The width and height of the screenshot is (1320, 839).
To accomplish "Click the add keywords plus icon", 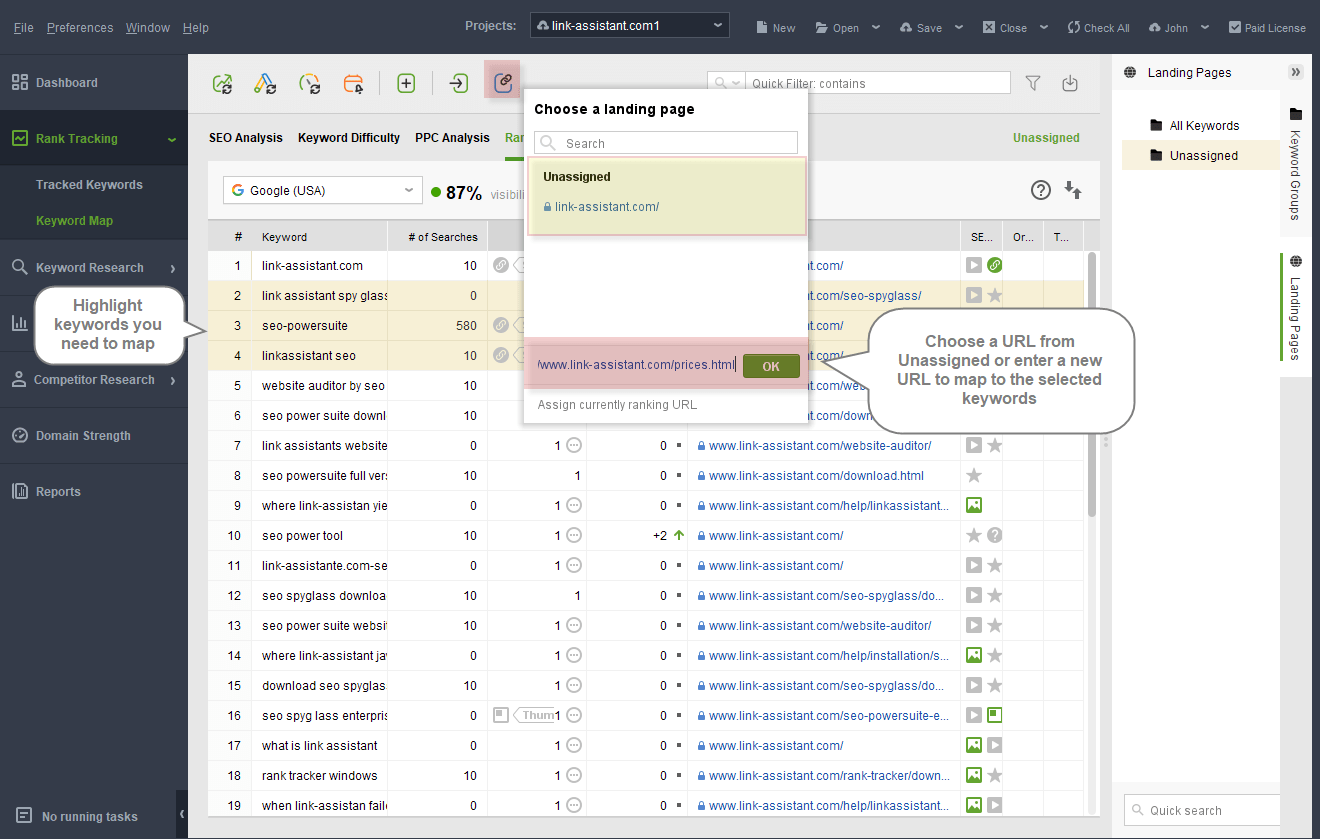I will click(406, 84).
